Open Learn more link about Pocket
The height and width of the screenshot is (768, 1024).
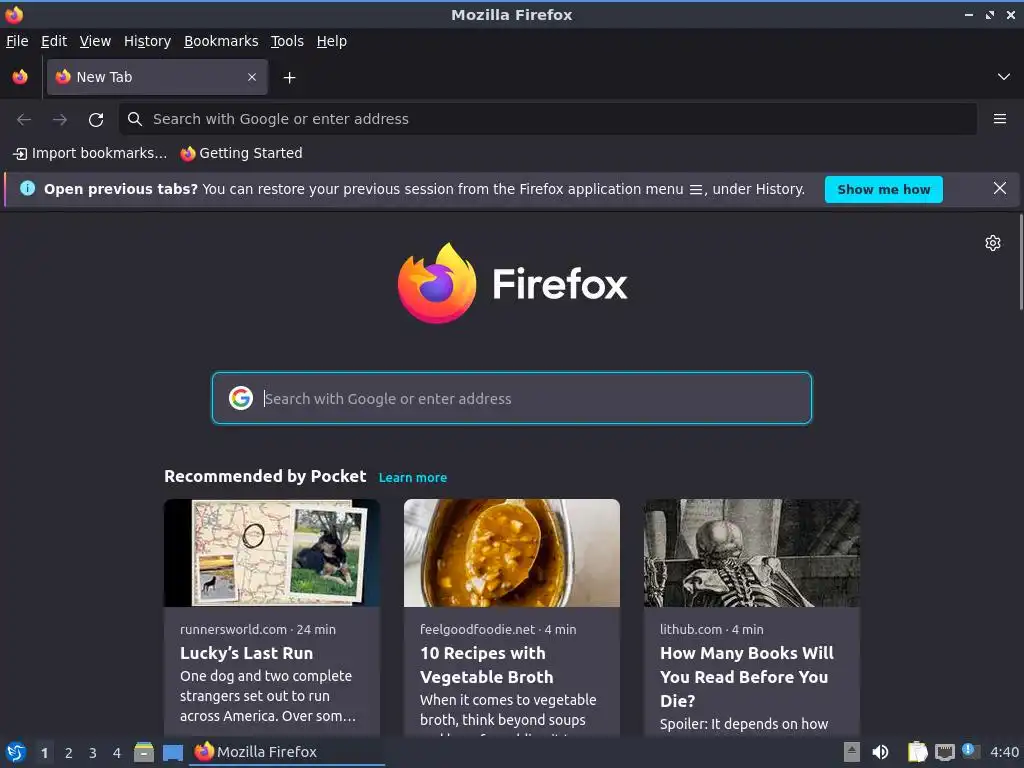click(413, 477)
